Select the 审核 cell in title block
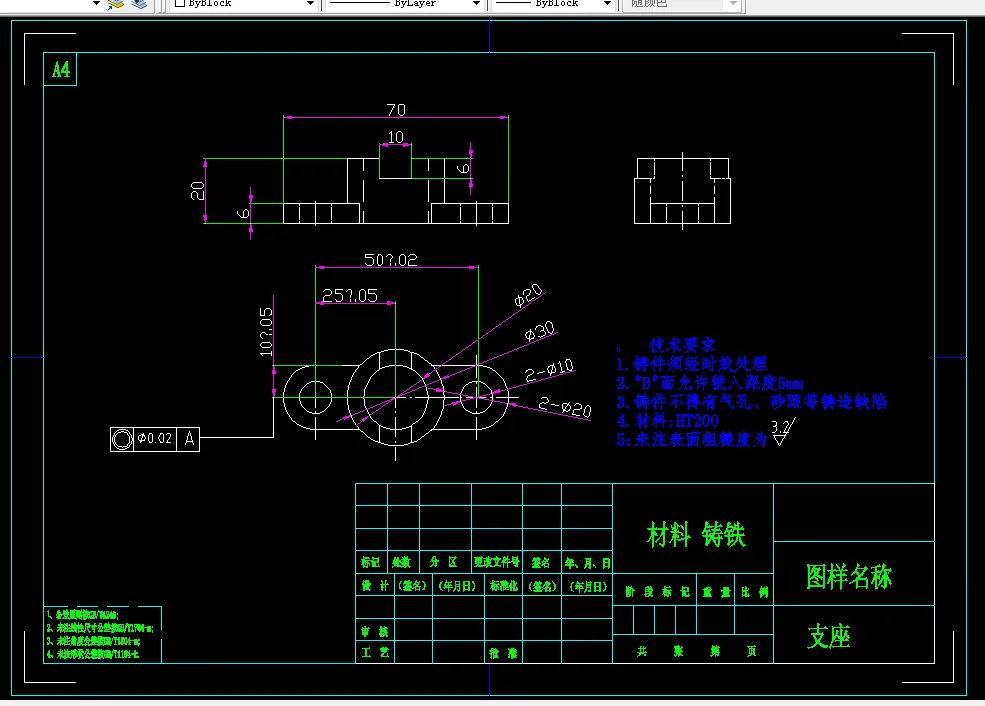The width and height of the screenshot is (985, 706). 375,631
